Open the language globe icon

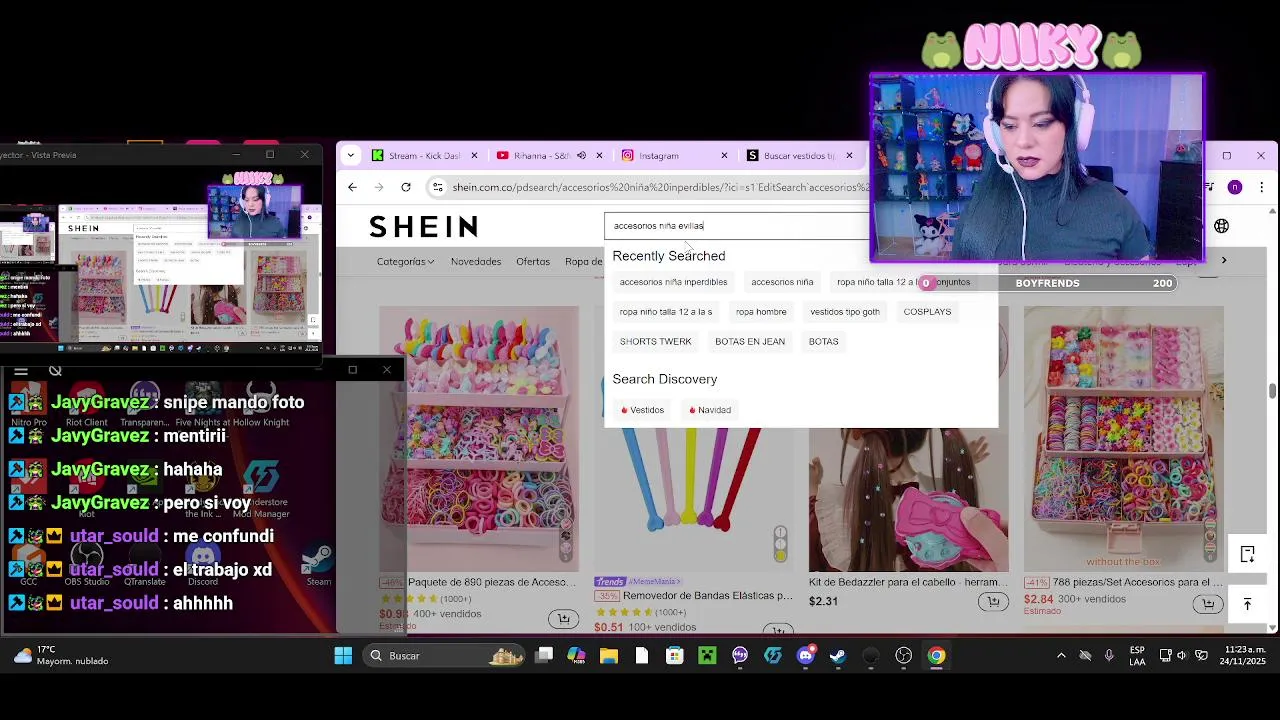(x=1221, y=226)
